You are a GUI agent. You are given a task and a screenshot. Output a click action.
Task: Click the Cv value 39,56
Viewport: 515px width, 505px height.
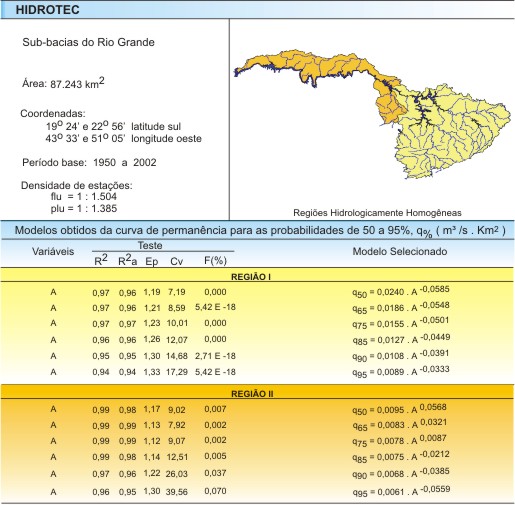177,492
